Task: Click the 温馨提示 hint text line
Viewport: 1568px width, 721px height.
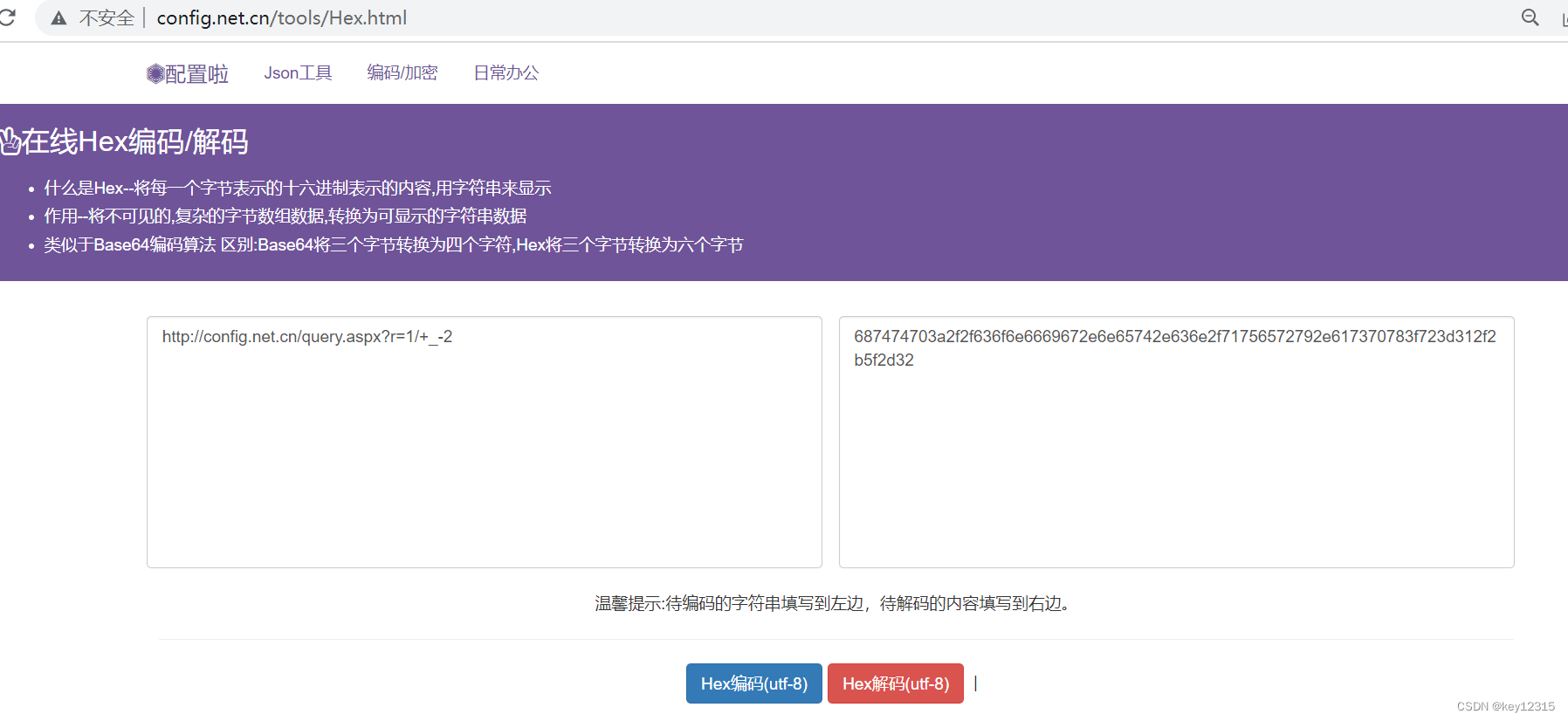Action: point(833,603)
